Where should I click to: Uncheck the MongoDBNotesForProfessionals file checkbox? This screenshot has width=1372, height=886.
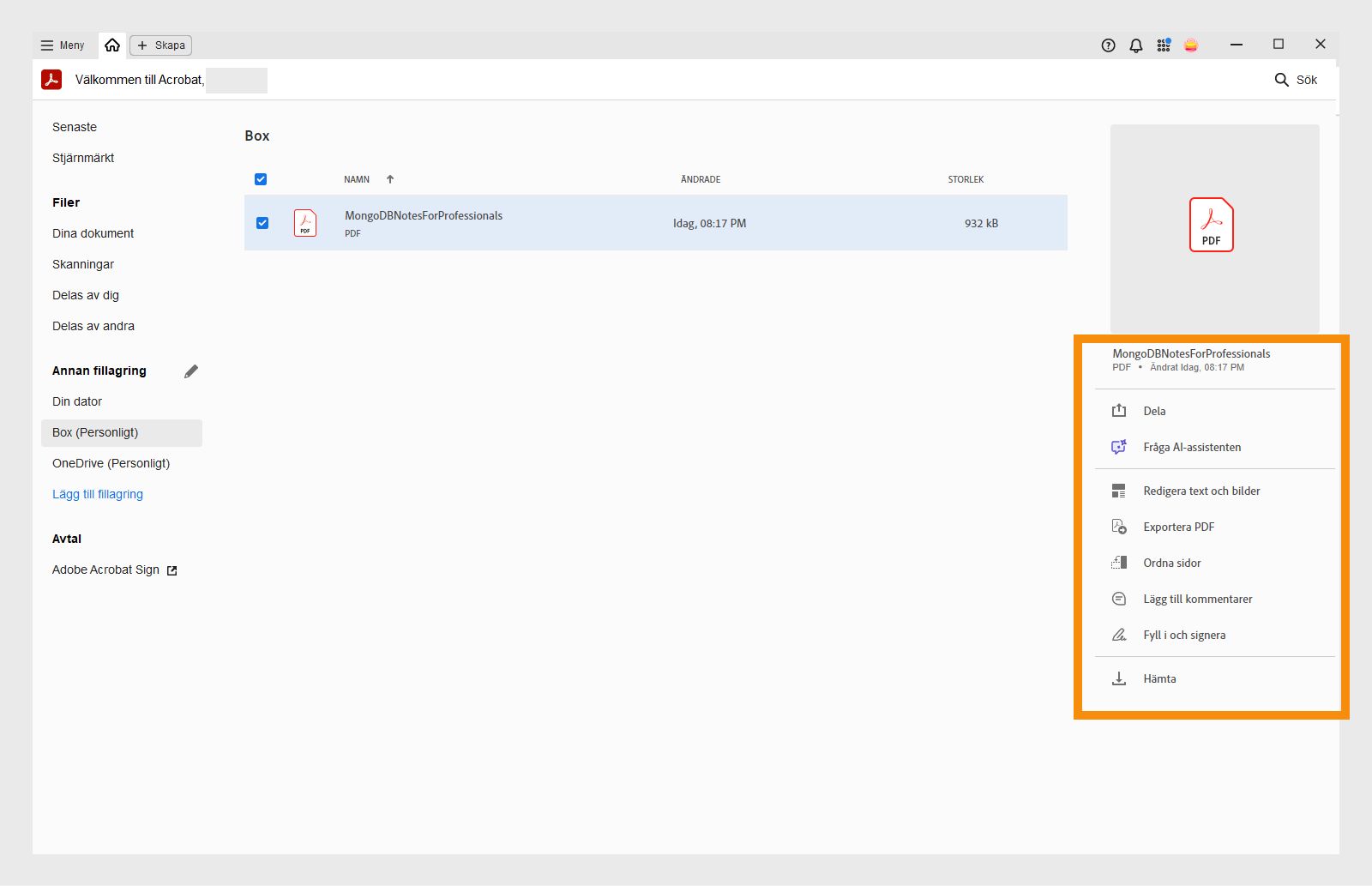click(262, 223)
